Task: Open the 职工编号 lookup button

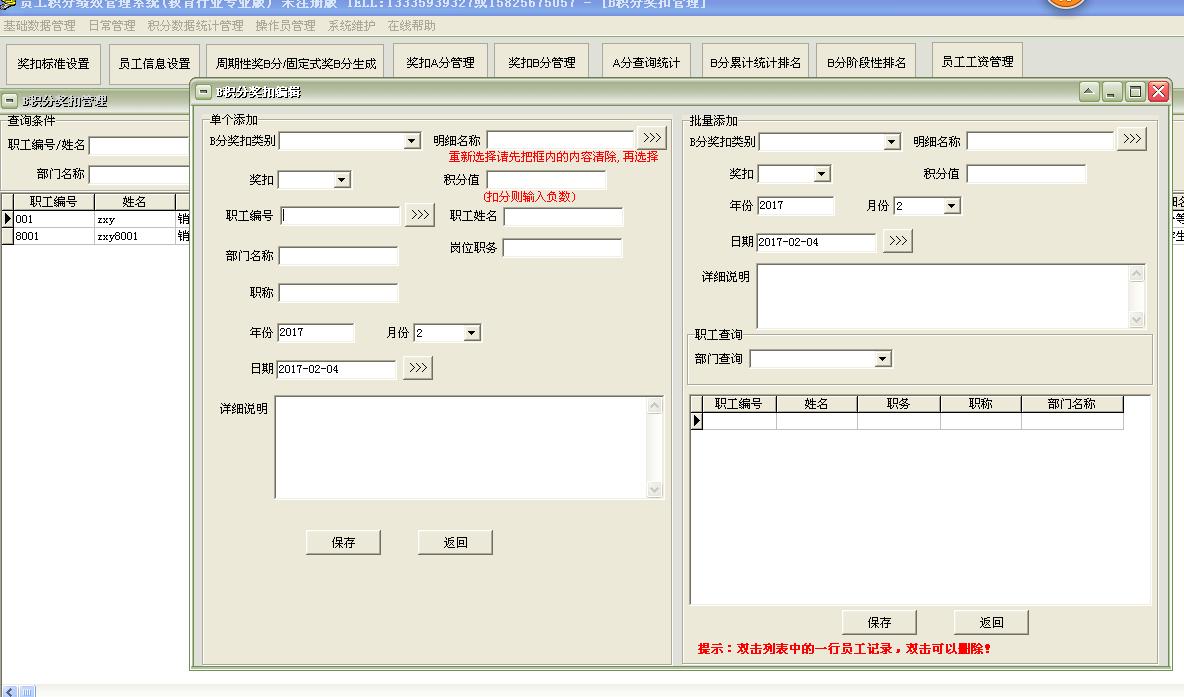Action: pos(419,215)
